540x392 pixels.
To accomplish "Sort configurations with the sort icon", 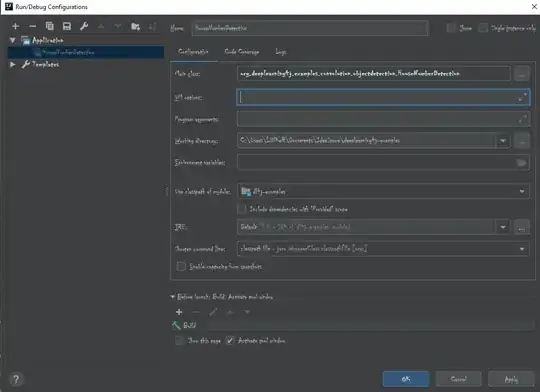I will (152, 26).
